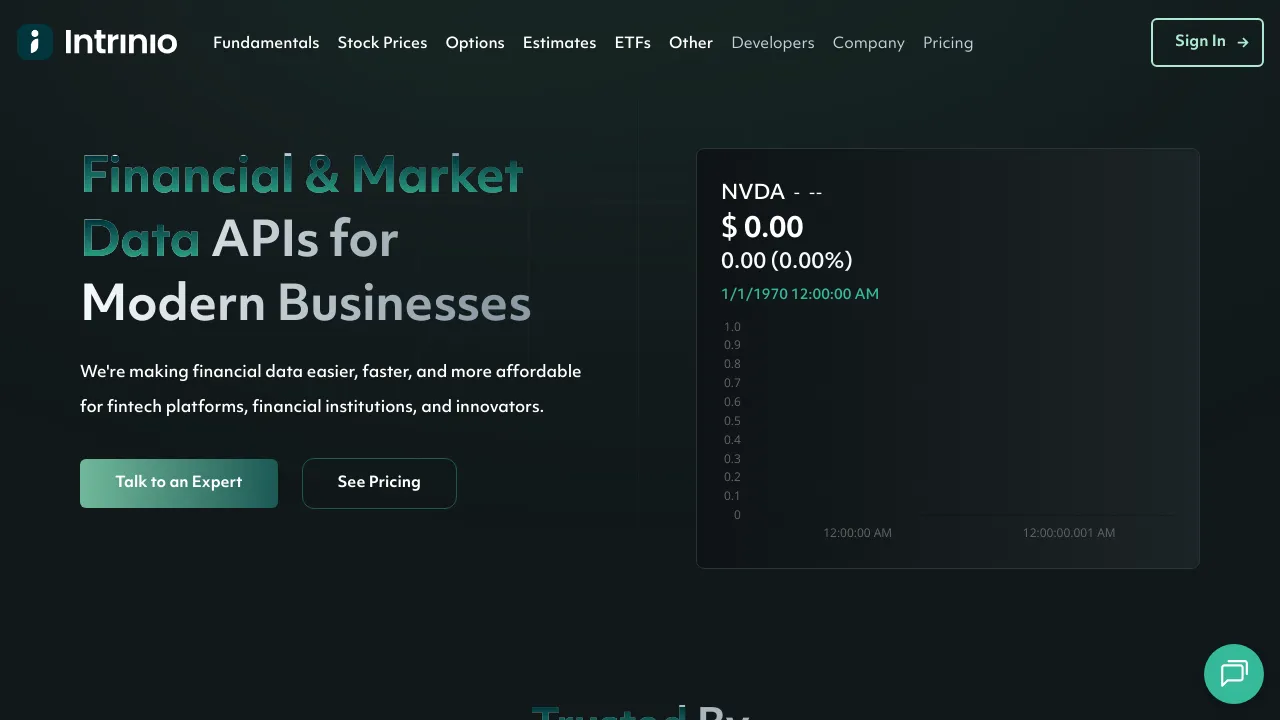The width and height of the screenshot is (1280, 720).
Task: Click the 1/1/1970 12:00:00 AM timestamp
Action: pos(800,294)
